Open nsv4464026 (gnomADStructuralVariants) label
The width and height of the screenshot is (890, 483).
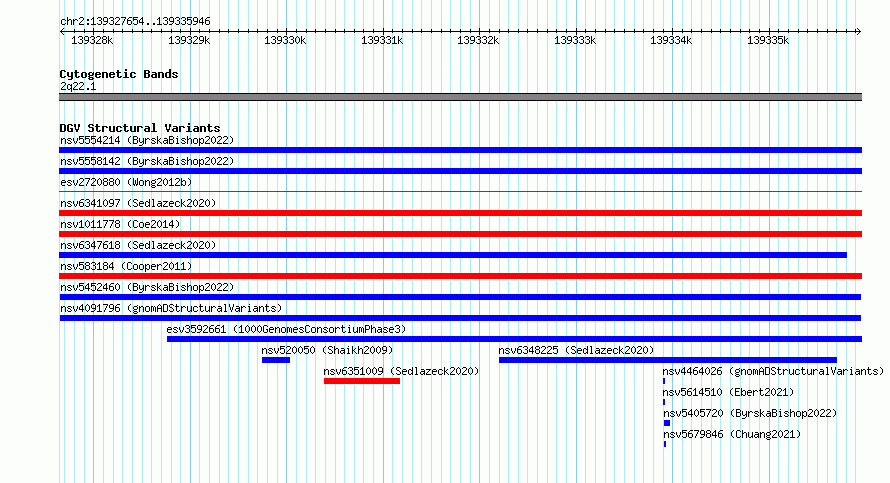pos(773,371)
